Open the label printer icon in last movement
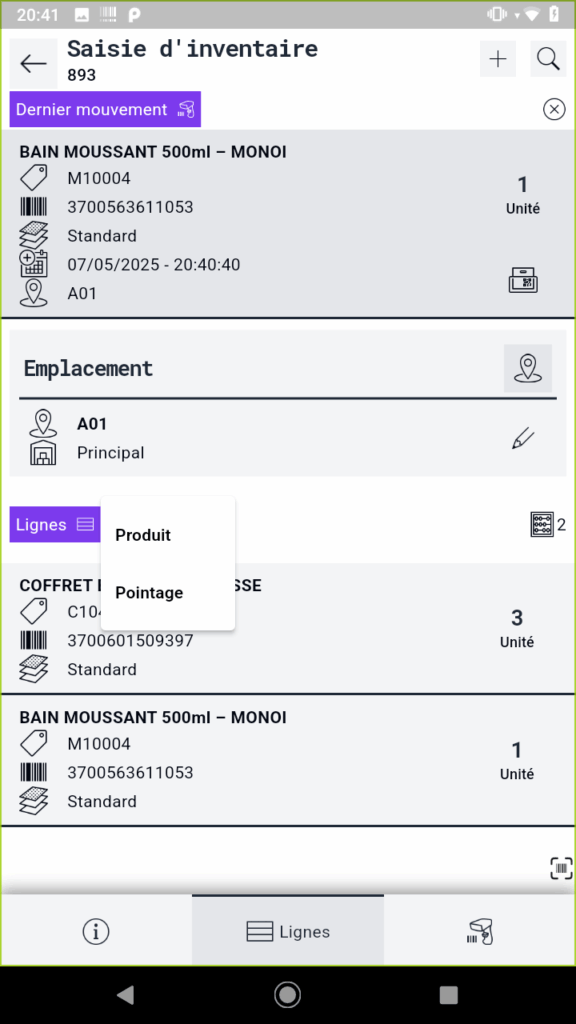576x1024 pixels. pyautogui.click(x=523, y=280)
